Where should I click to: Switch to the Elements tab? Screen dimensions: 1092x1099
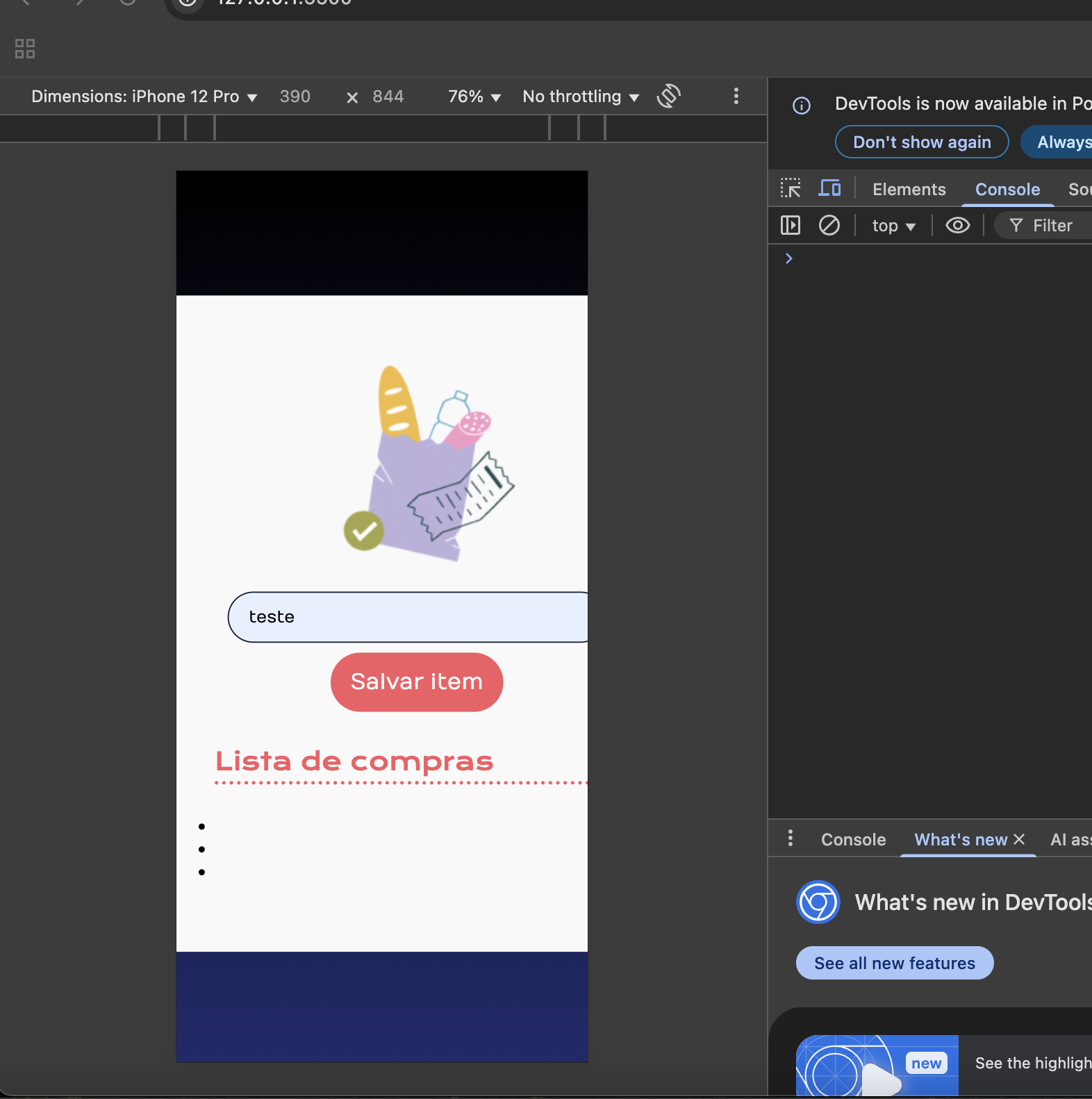909,189
